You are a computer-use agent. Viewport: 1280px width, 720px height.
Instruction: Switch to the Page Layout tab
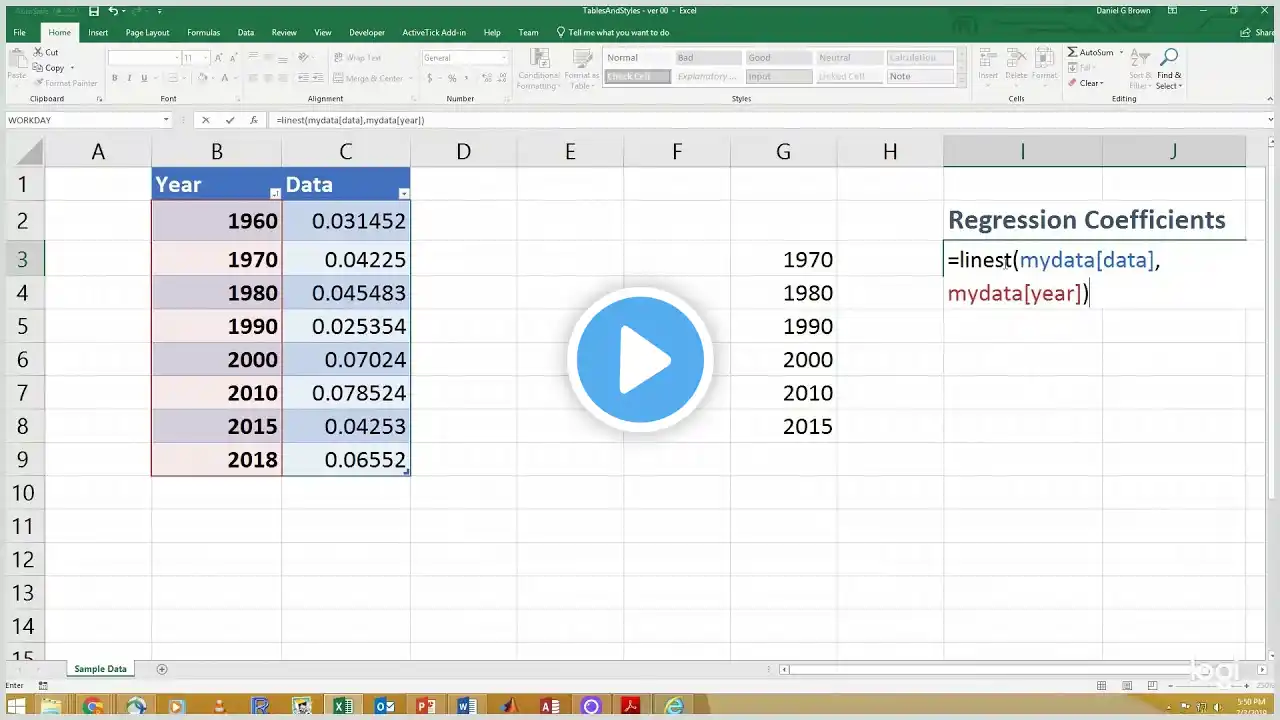148,32
